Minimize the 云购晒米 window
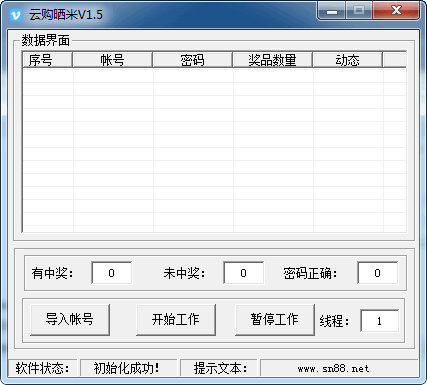427x385 pixels. (332, 11)
